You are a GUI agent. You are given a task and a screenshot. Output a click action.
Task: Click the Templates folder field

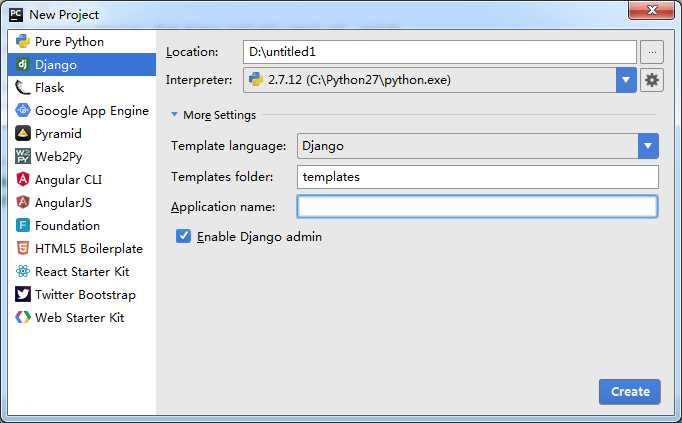(478, 177)
